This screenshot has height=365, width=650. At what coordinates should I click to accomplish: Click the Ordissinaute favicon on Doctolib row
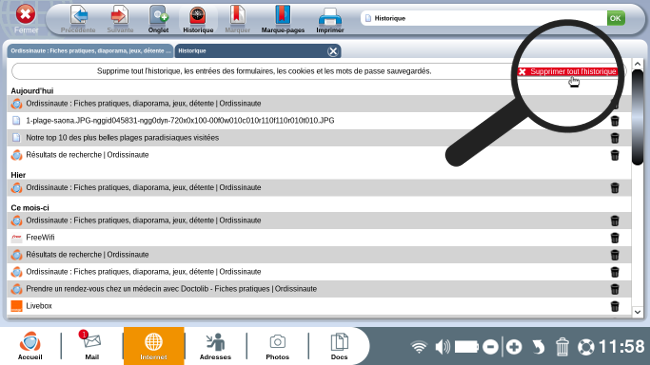[17, 289]
